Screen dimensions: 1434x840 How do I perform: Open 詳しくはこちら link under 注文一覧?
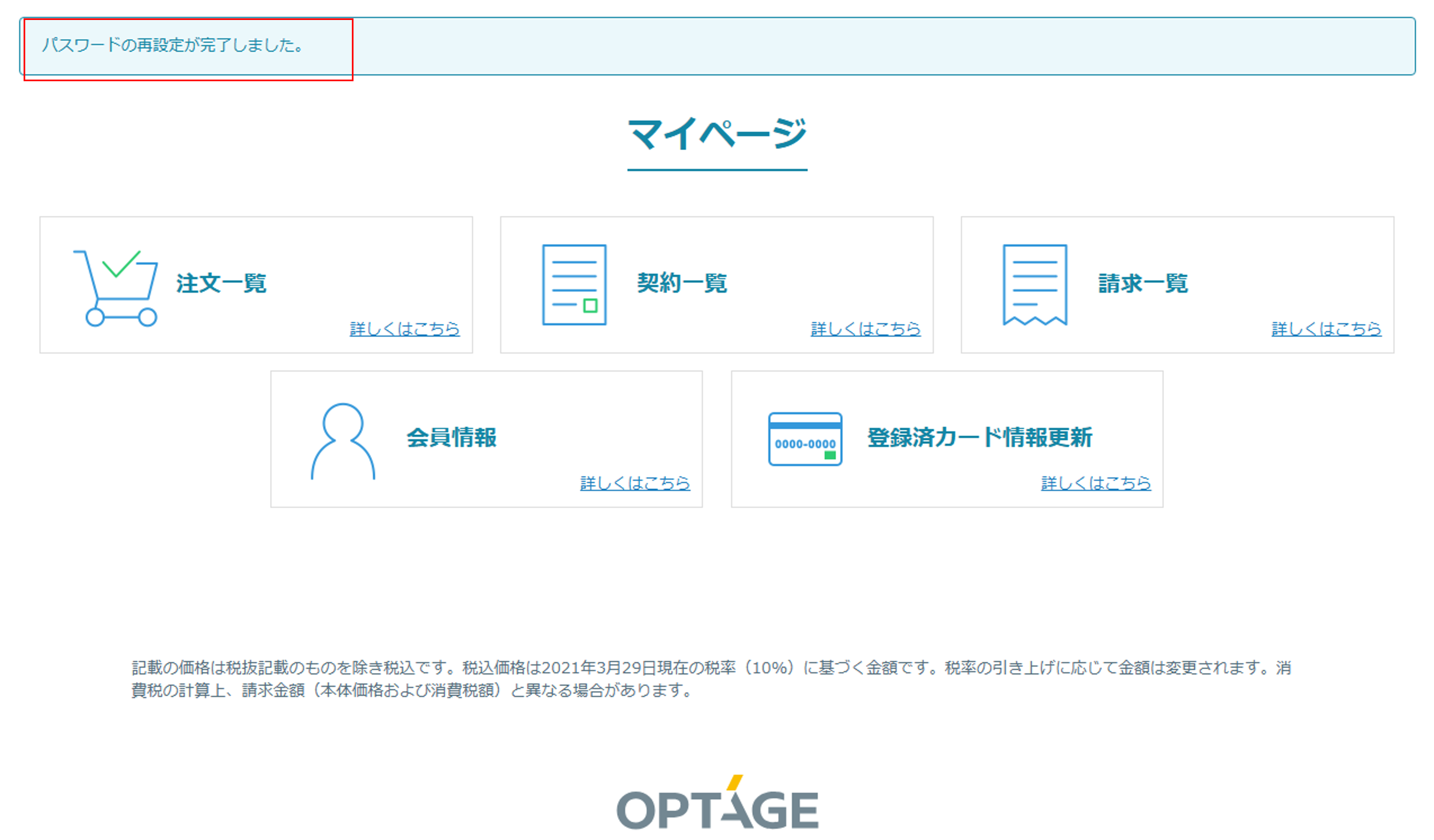click(x=405, y=329)
